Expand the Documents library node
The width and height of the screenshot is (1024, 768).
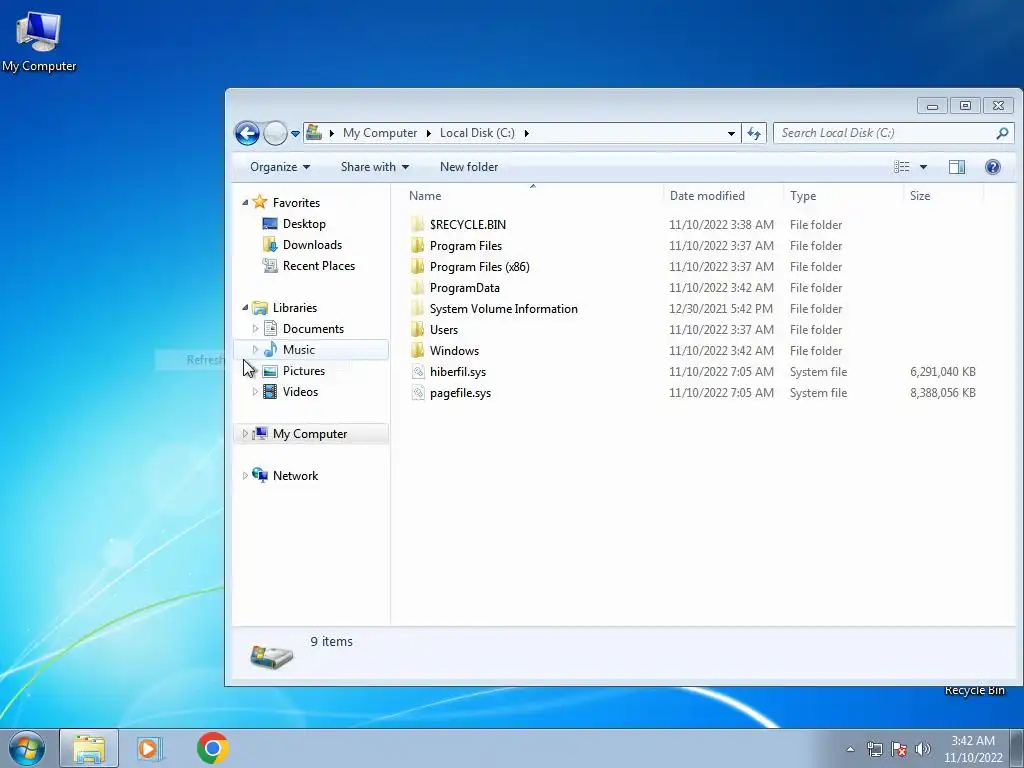click(x=255, y=328)
